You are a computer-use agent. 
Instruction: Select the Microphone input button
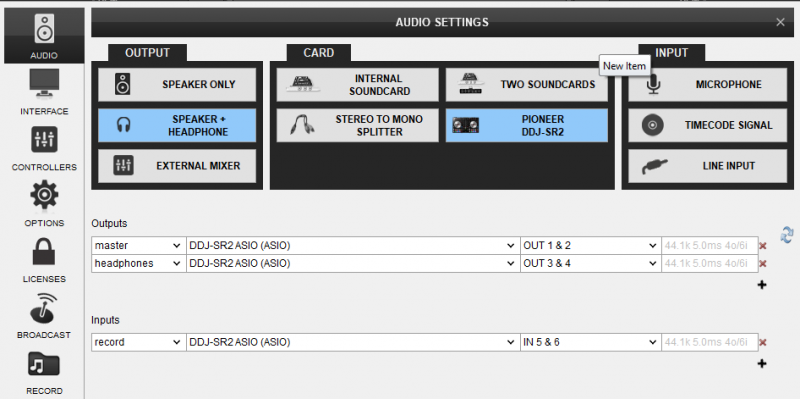pyautogui.click(x=708, y=85)
